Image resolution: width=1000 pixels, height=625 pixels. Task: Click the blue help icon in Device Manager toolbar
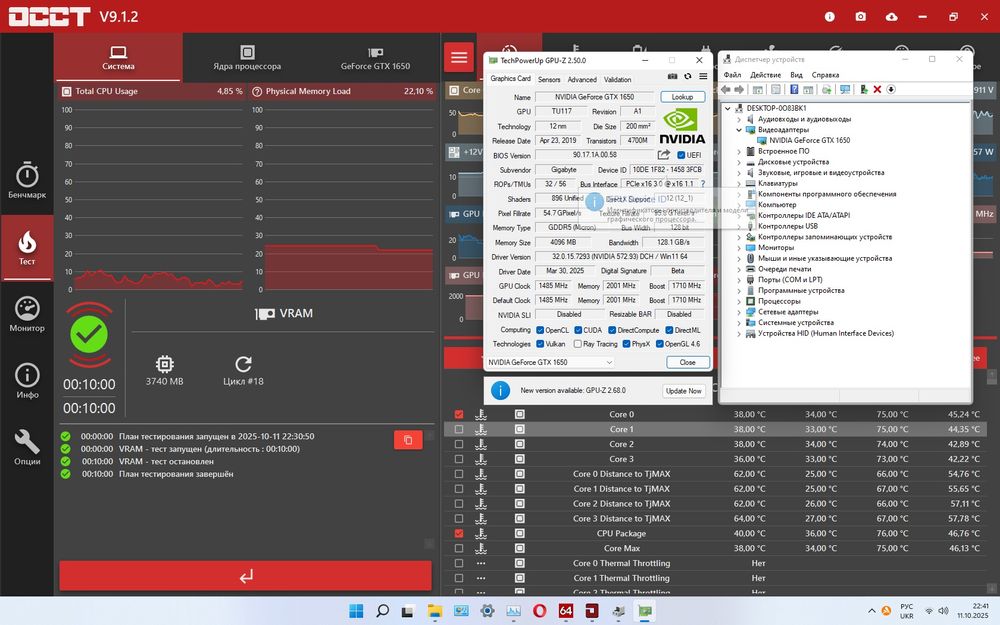794,89
